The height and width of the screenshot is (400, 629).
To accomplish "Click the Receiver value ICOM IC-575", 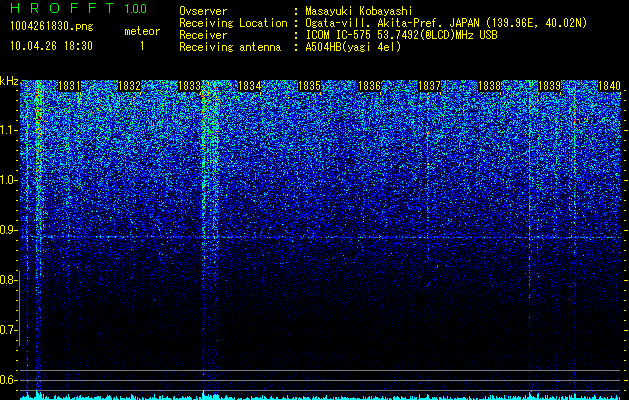I will tap(401, 35).
